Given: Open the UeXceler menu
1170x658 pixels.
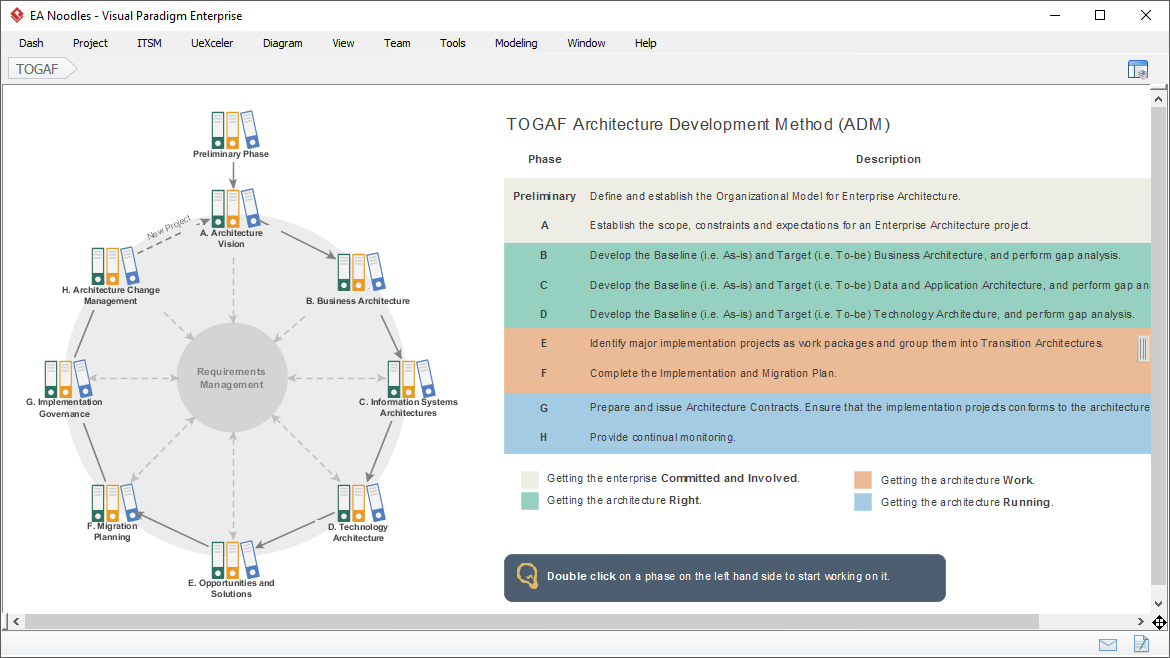Looking at the screenshot, I should [x=212, y=43].
